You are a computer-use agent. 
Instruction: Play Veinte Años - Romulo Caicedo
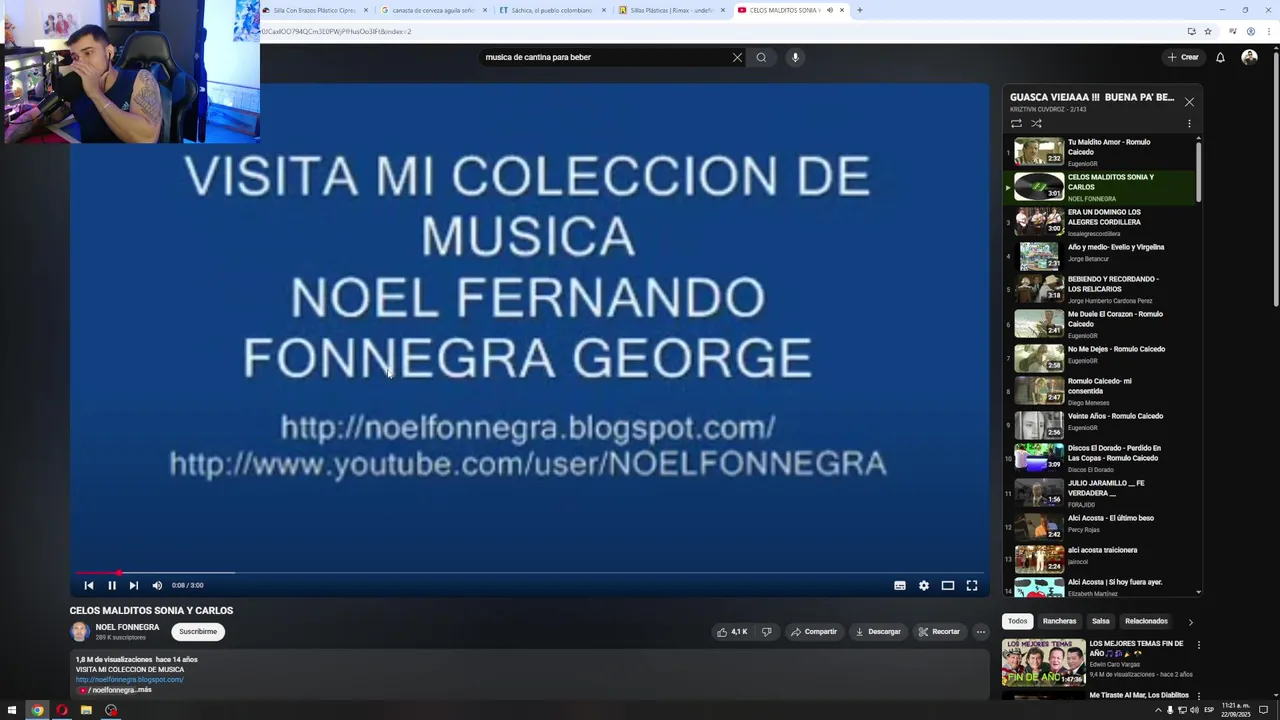(x=1100, y=425)
